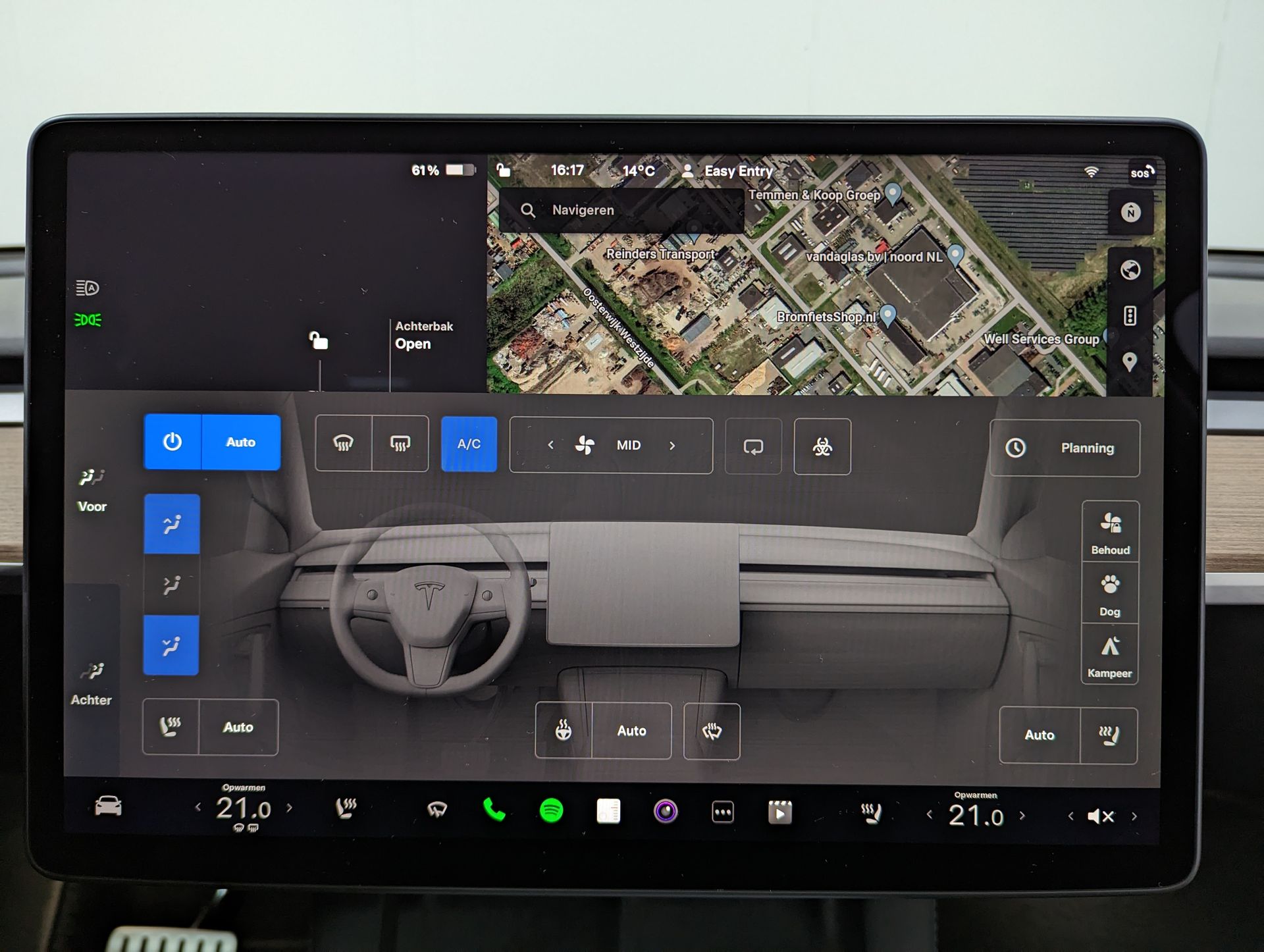Open the dashcam camera app

click(666, 811)
